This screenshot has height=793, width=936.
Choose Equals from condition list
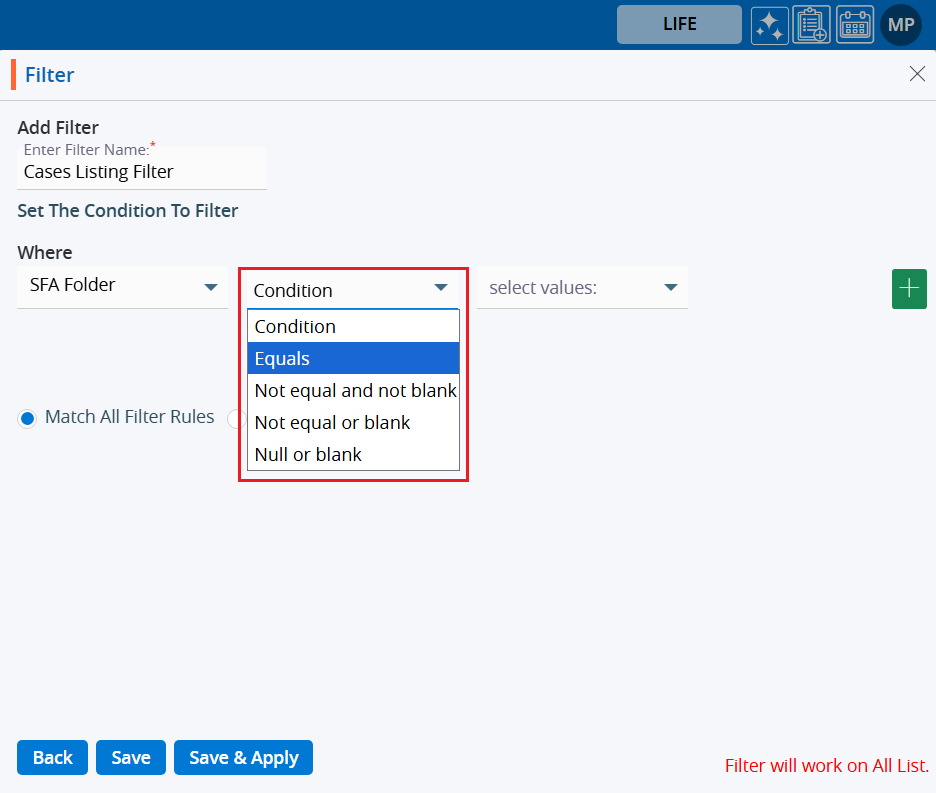pyautogui.click(x=353, y=358)
